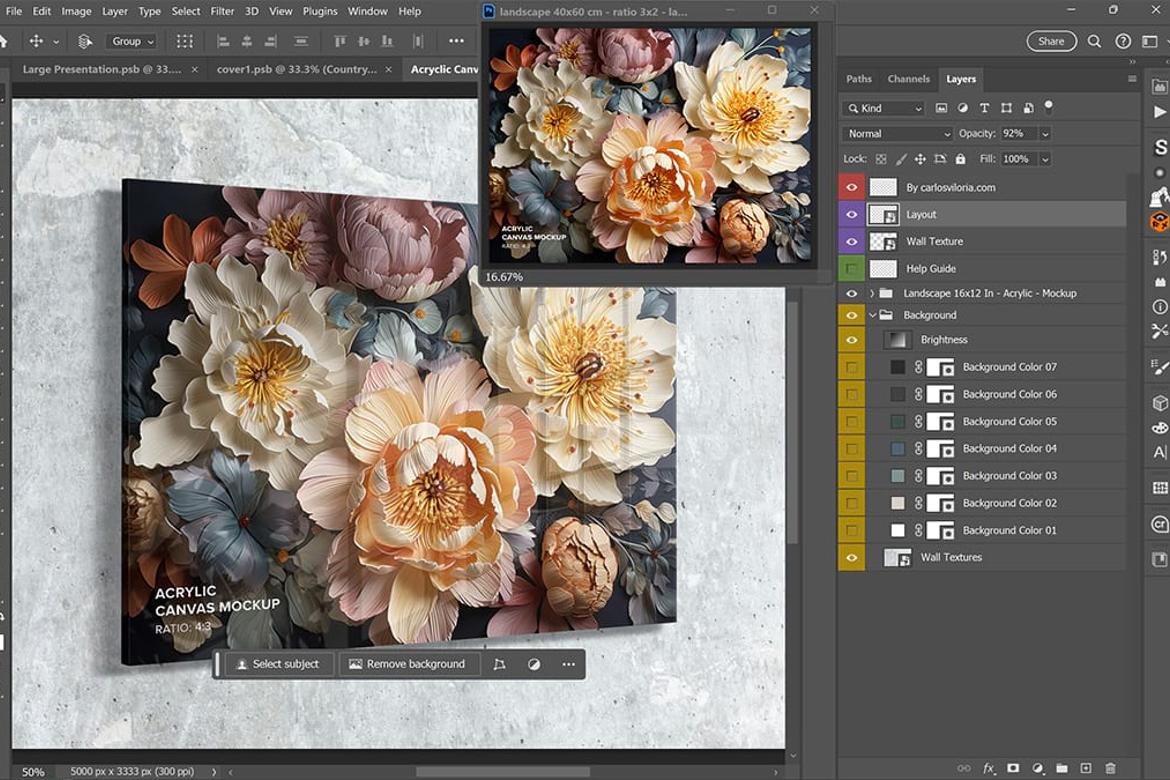Click the align left edges icon
Viewport: 1170px width, 780px height.
tap(222, 41)
